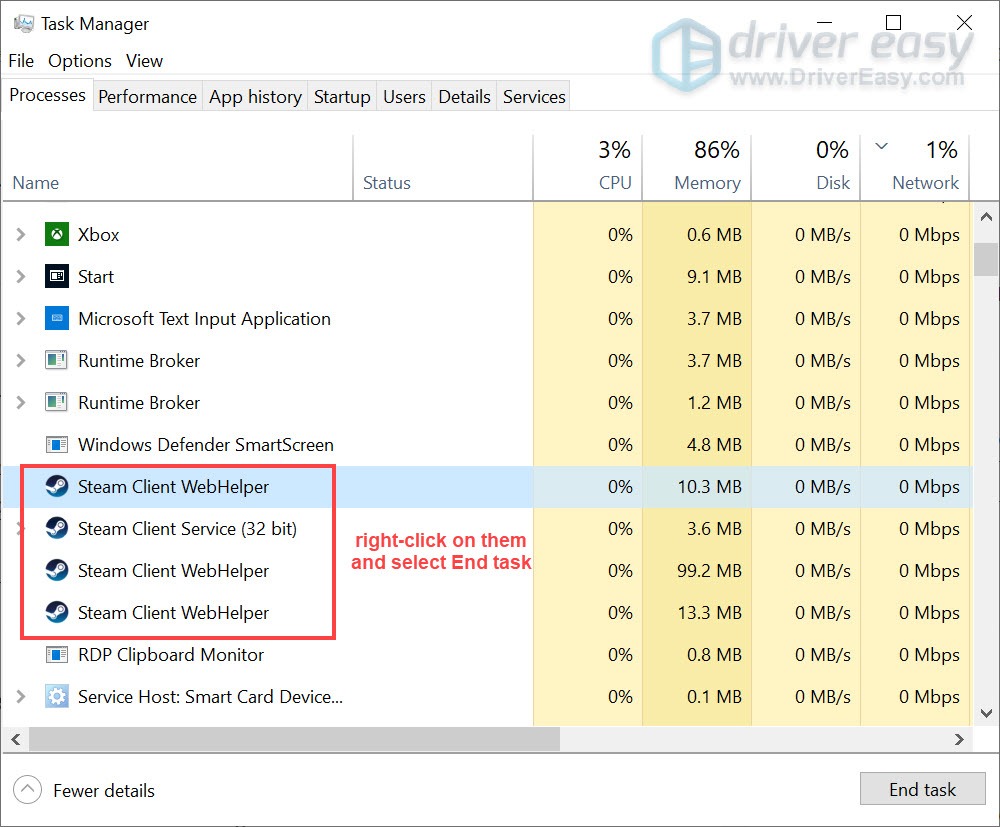This screenshot has height=827, width=1000.
Task: Expand the Xbox process group
Action: 20,235
